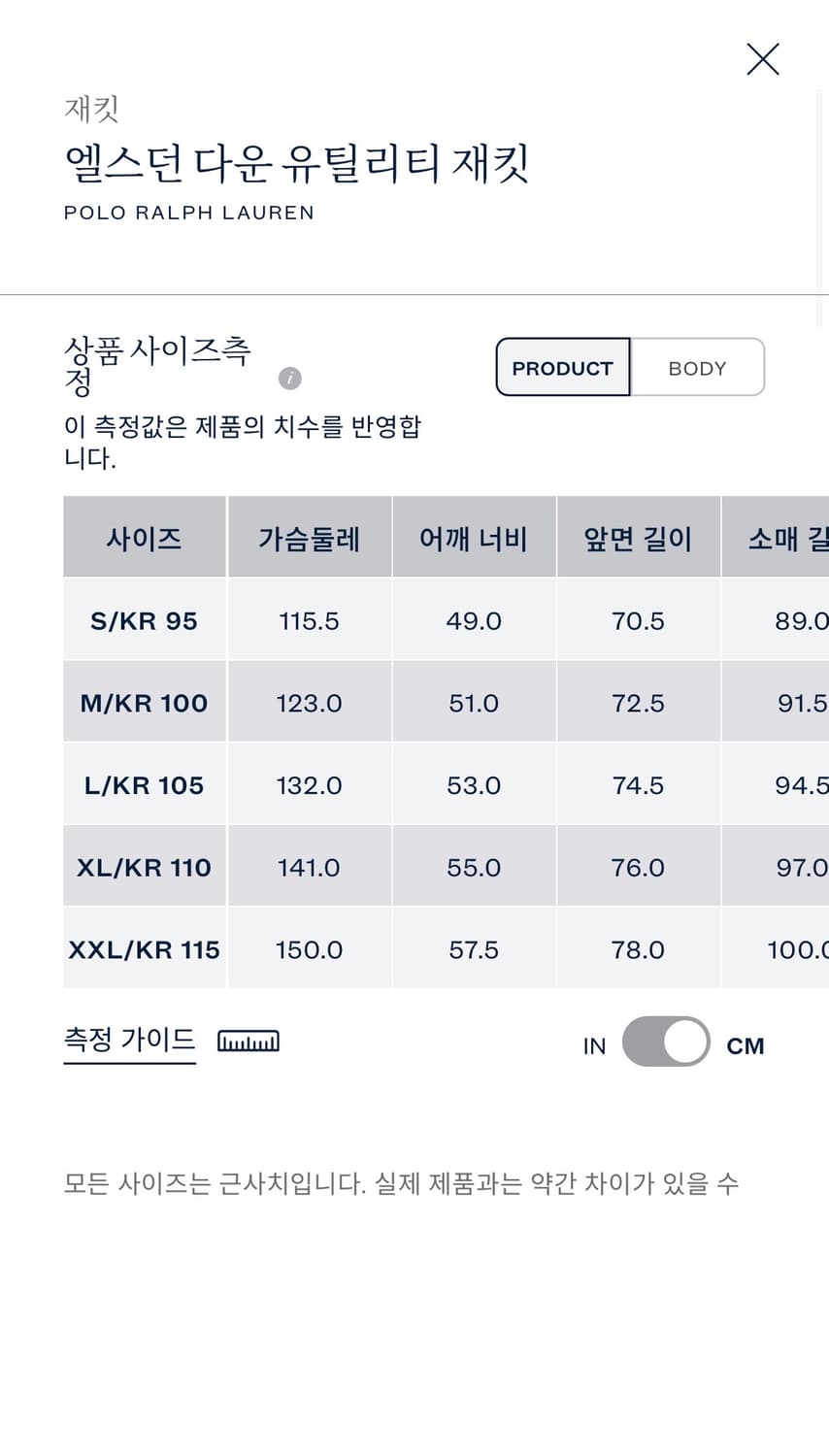Close the size chart overlay with the X
The width and height of the screenshot is (829, 1456).
click(x=763, y=59)
